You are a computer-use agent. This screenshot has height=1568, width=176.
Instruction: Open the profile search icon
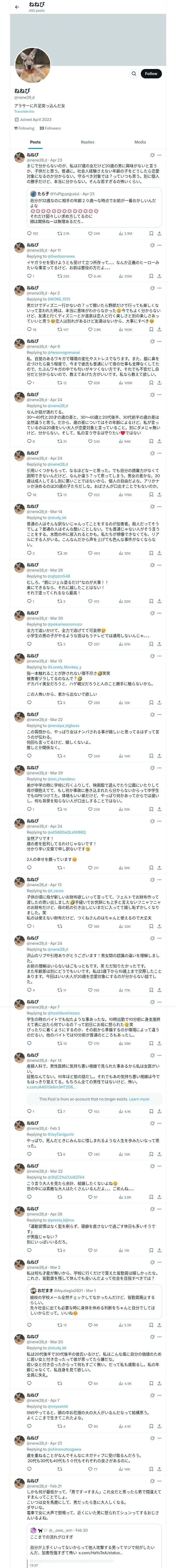pos(133,74)
